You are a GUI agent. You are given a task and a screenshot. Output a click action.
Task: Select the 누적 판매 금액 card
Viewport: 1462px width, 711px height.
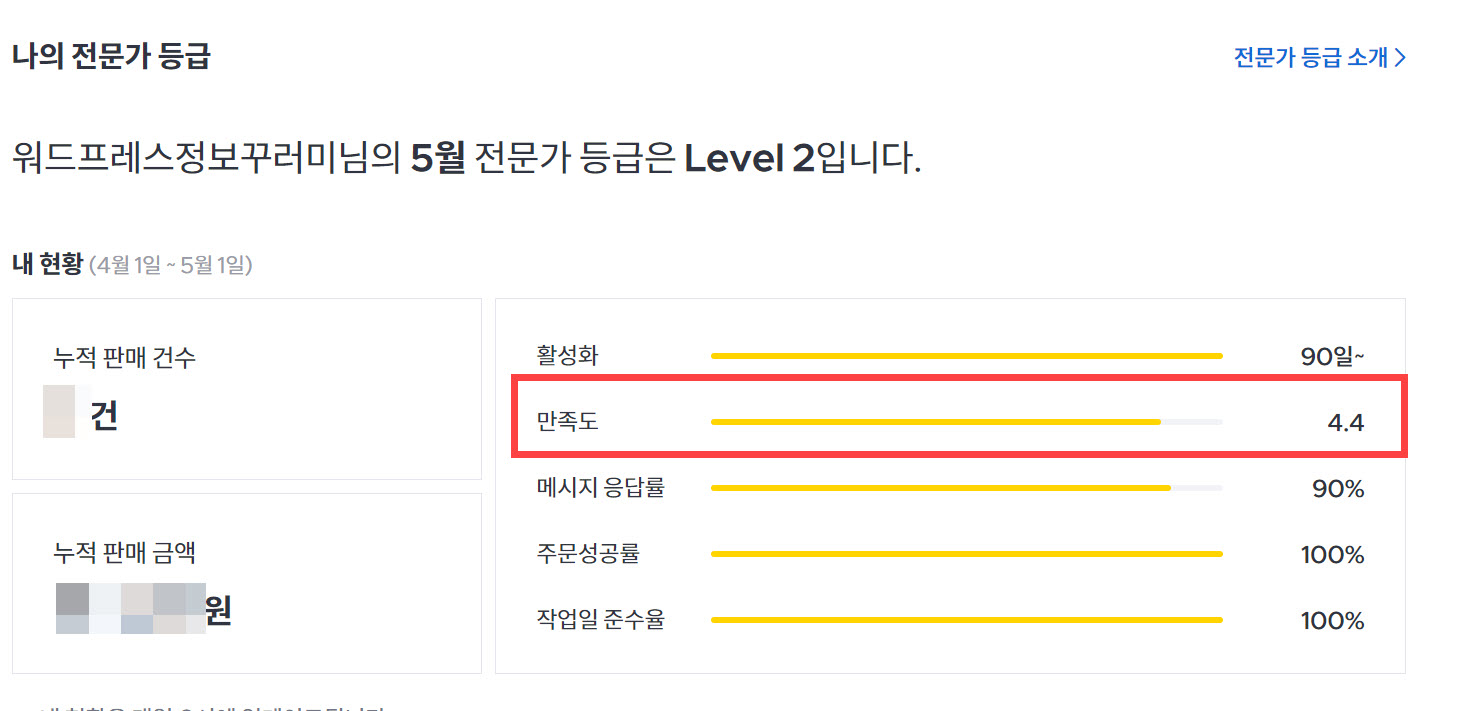[x=245, y=583]
